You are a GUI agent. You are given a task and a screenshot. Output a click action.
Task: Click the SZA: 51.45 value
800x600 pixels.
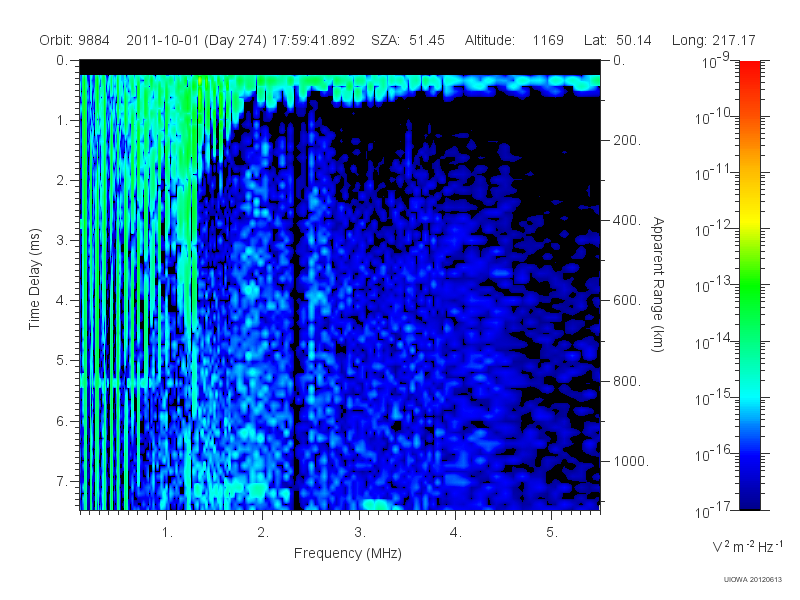[408, 40]
